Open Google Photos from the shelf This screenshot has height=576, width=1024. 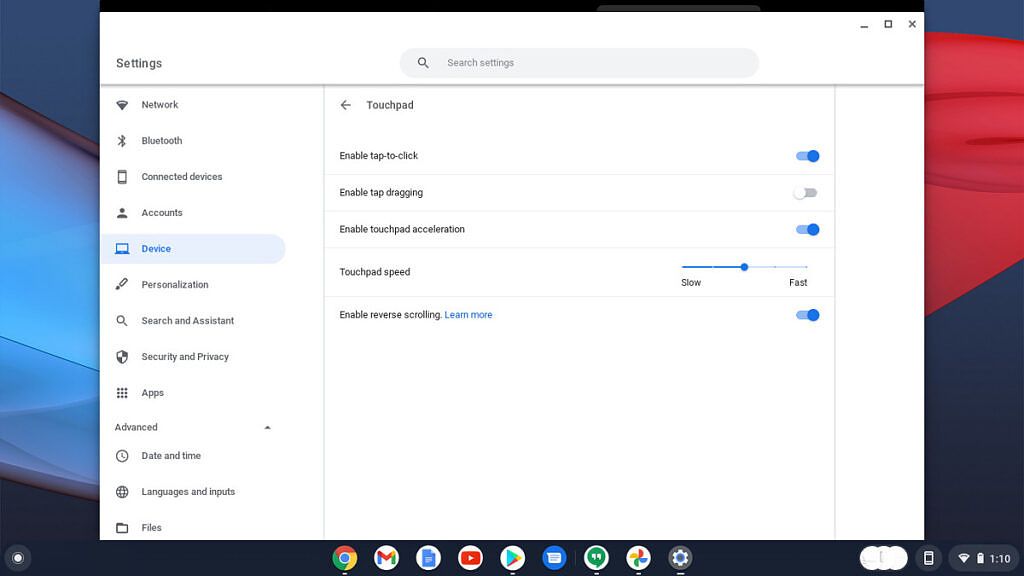click(639, 557)
